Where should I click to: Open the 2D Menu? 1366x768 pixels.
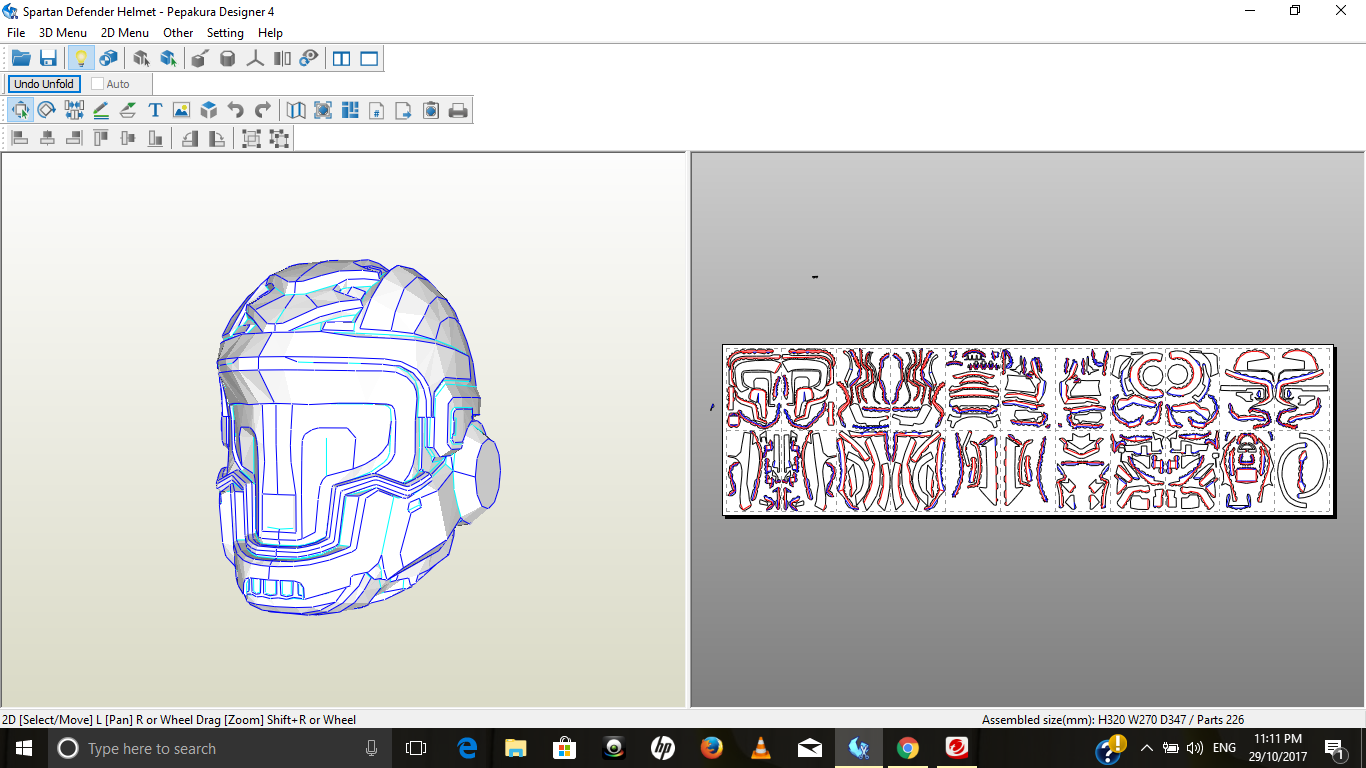(x=125, y=33)
